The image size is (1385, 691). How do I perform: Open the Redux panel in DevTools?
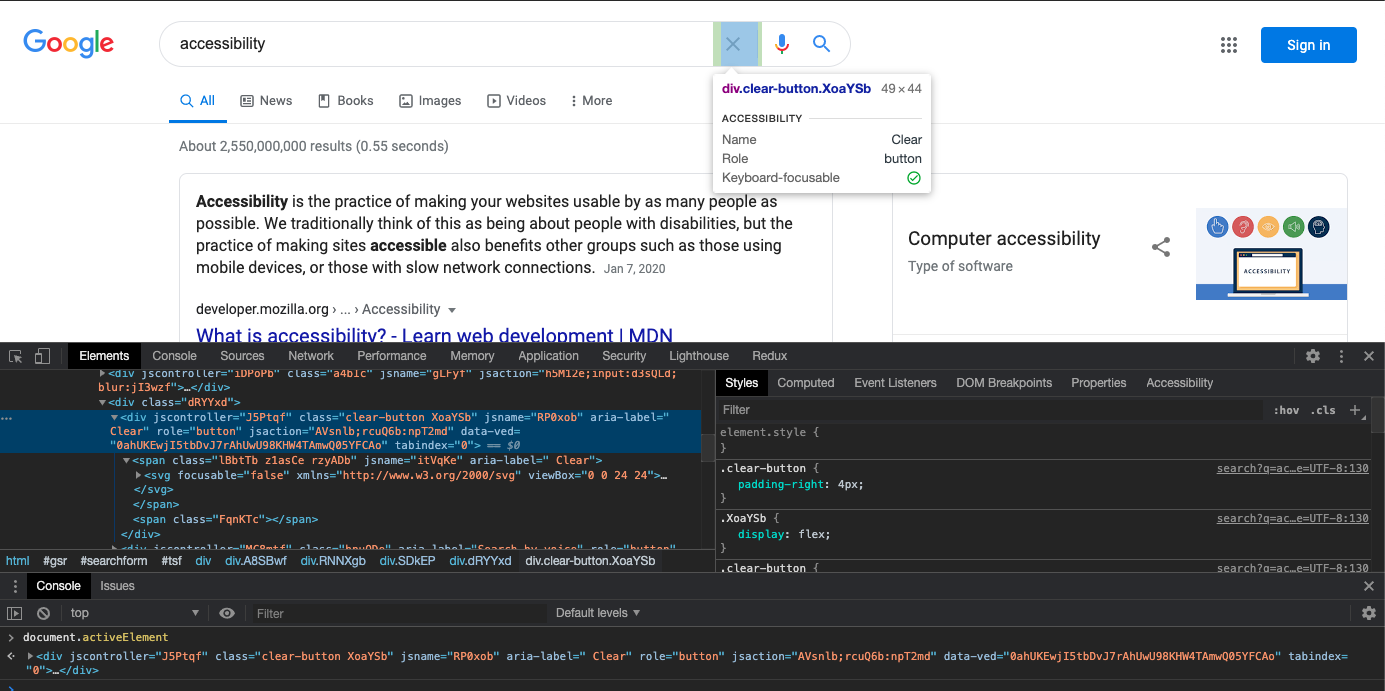(x=770, y=356)
